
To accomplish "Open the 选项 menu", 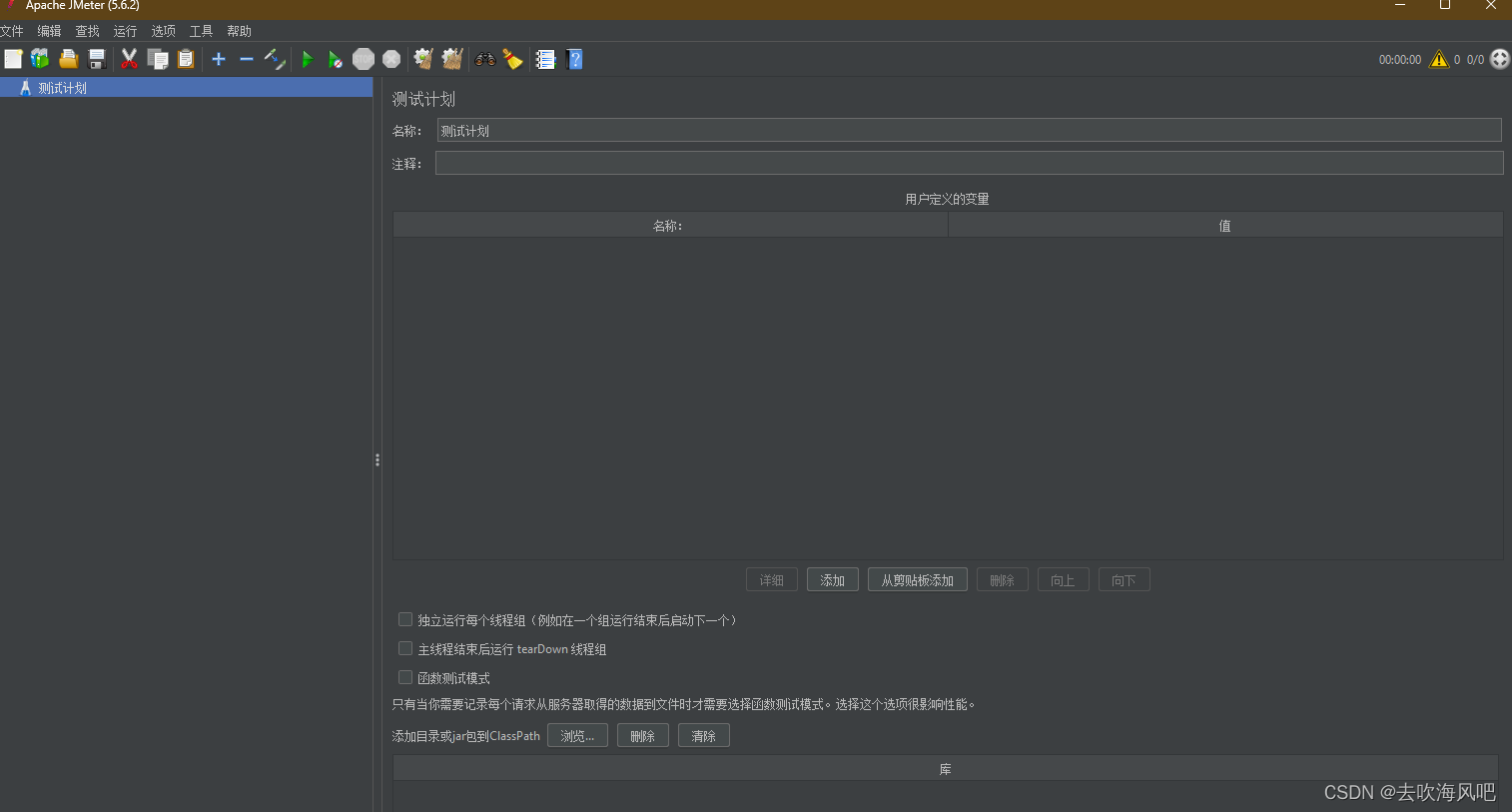I will pyautogui.click(x=162, y=31).
